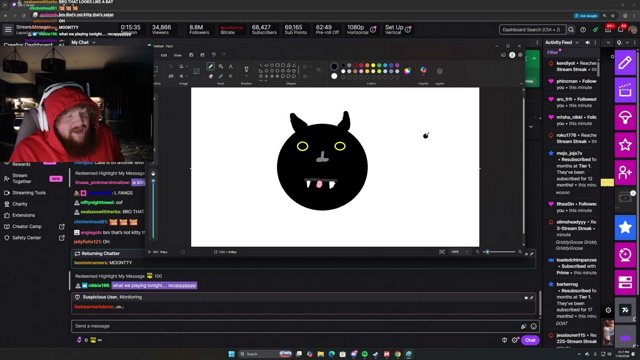Click the purple Chat send button
640x360 pixels.
coord(530,340)
